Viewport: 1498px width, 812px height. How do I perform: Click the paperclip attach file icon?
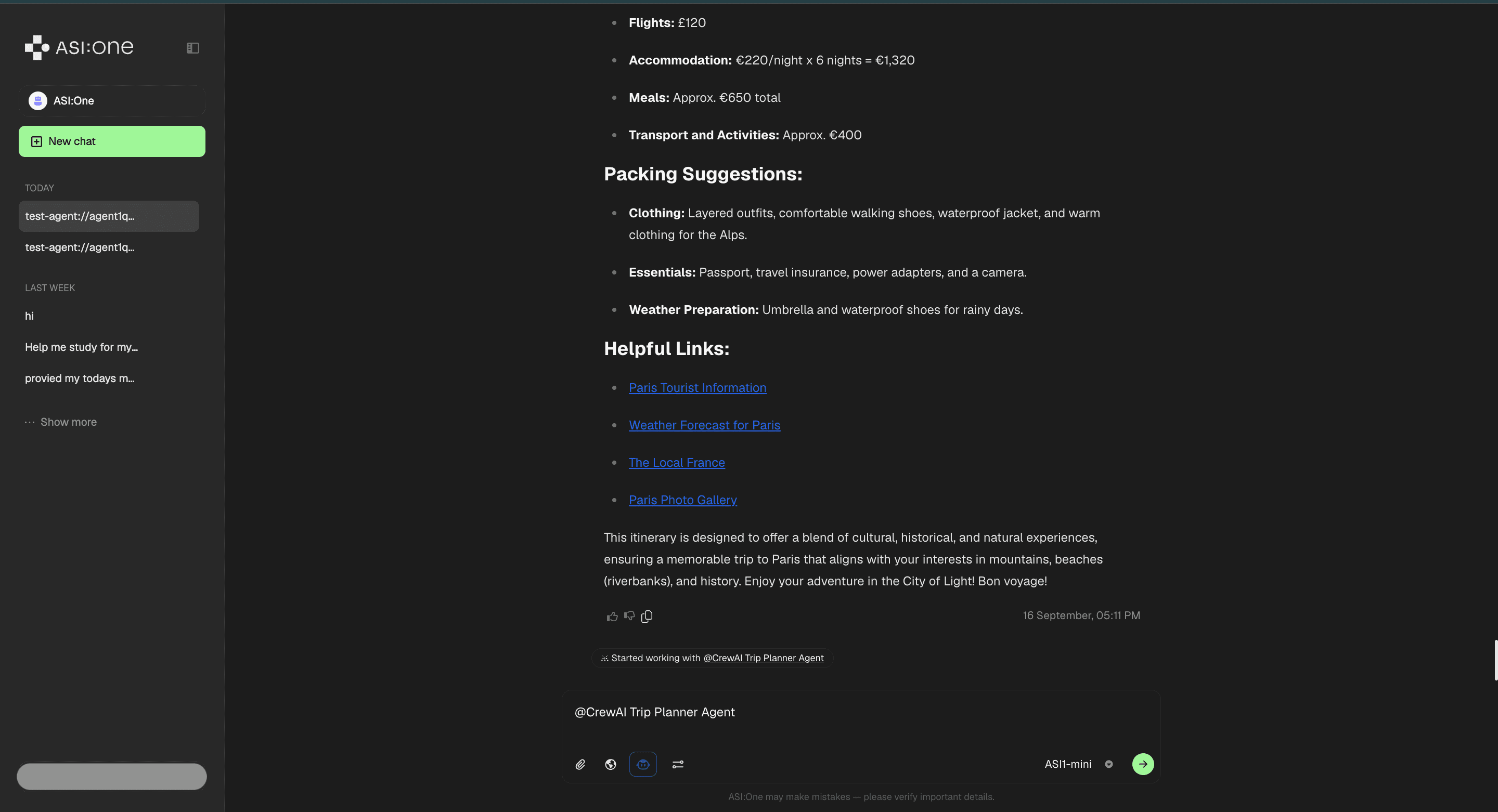tap(580, 764)
